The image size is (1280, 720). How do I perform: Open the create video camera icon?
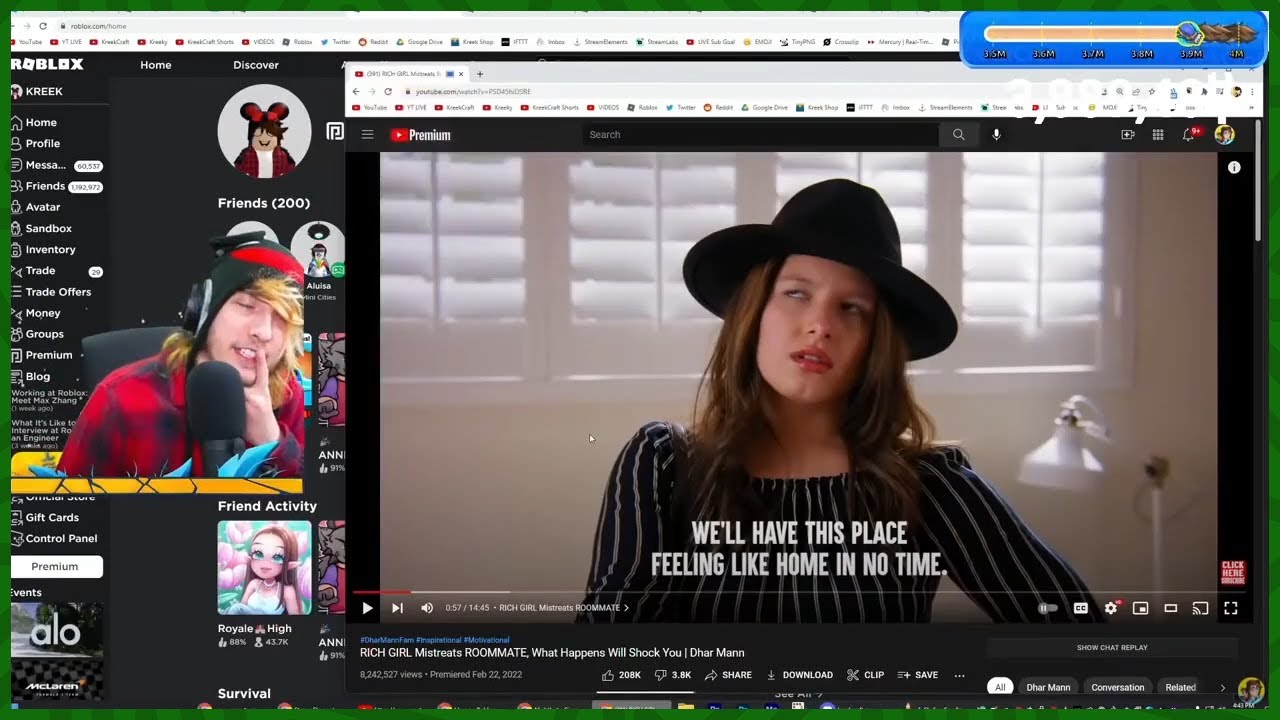1128,134
